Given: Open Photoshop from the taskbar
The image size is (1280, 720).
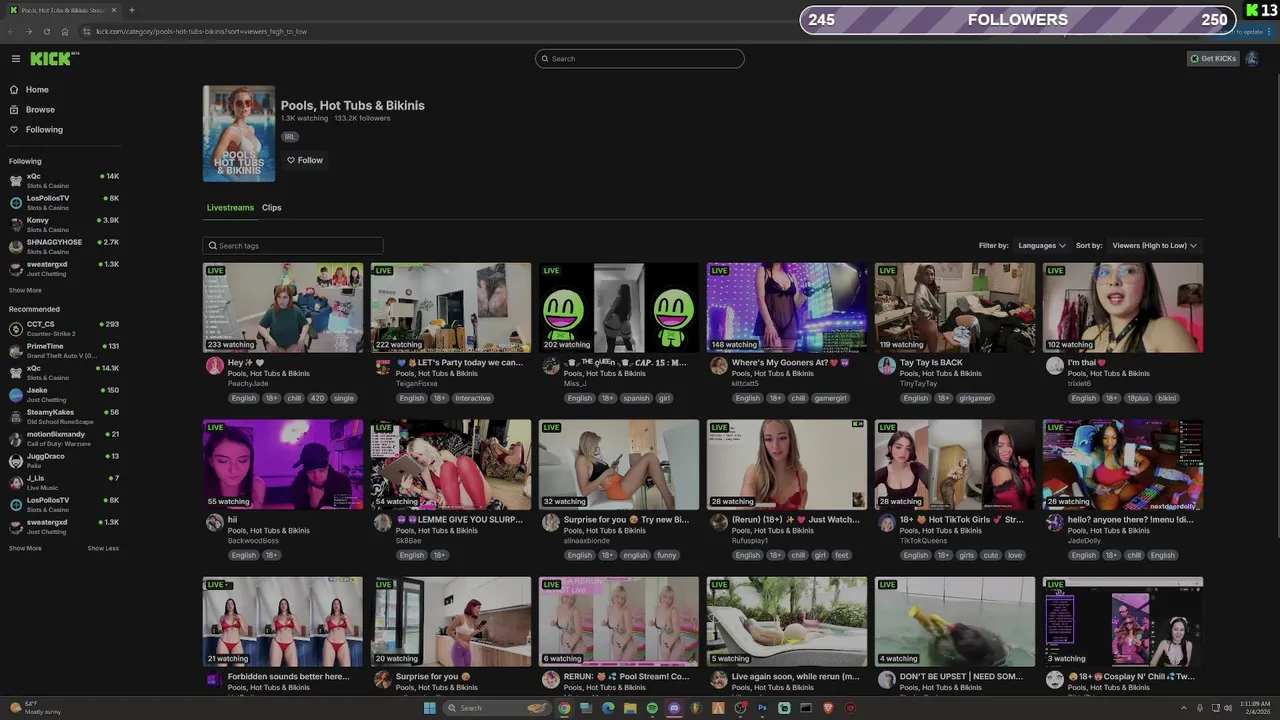Looking at the screenshot, I should [x=762, y=708].
